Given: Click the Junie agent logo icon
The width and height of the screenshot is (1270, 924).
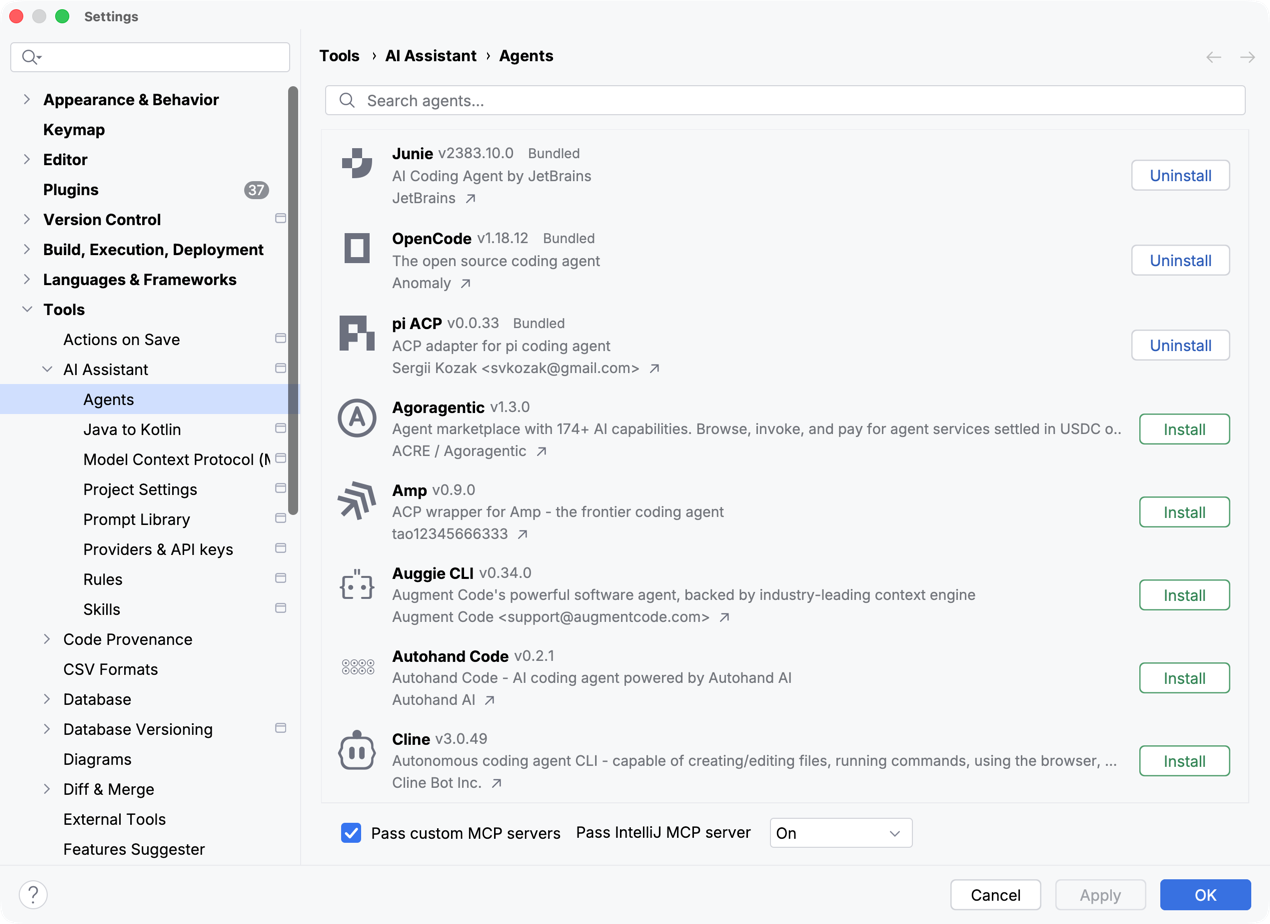Looking at the screenshot, I should pos(357,163).
